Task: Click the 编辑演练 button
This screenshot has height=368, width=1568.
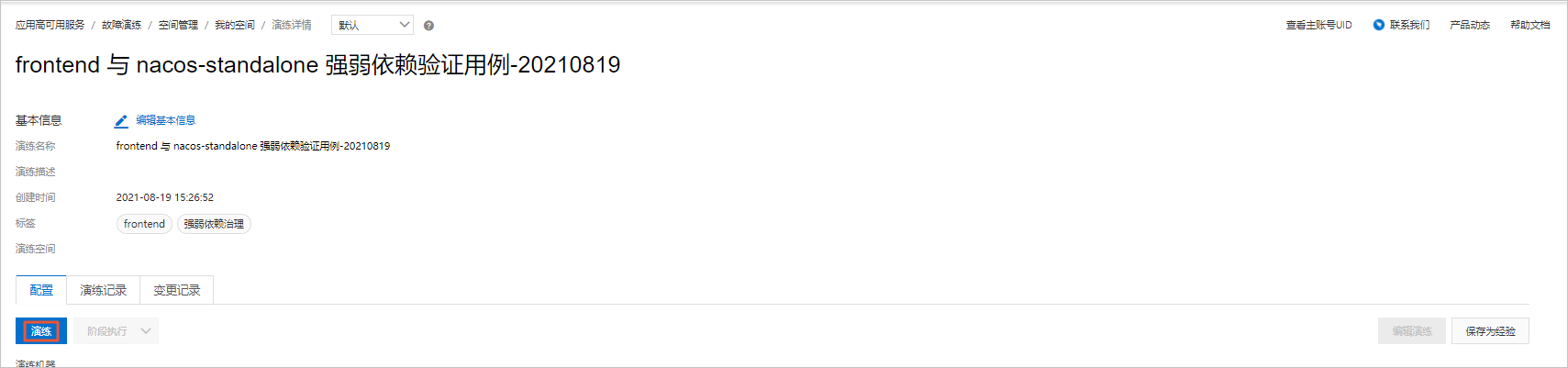Action: (x=1411, y=331)
